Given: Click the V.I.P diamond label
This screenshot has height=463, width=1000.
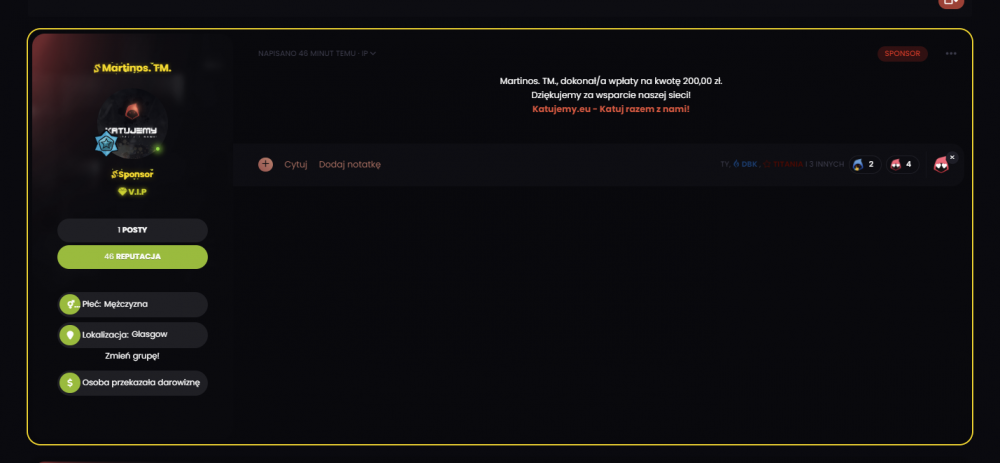Looking at the screenshot, I should pos(133,191).
